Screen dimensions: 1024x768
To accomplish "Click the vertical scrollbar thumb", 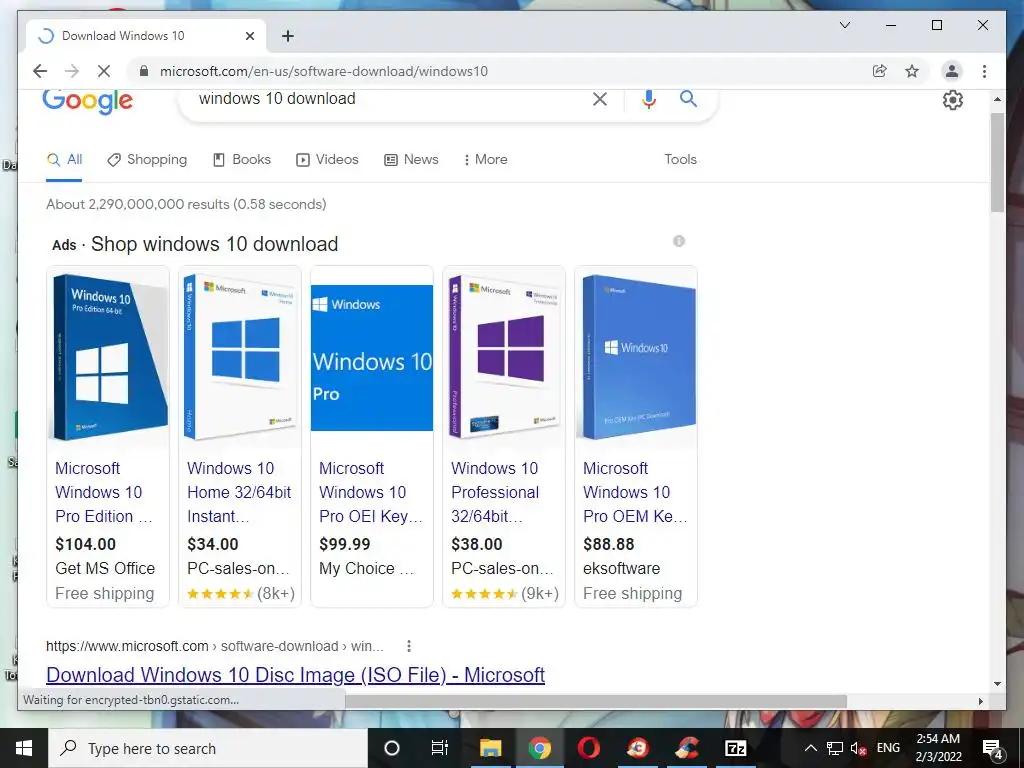I will 997,162.
